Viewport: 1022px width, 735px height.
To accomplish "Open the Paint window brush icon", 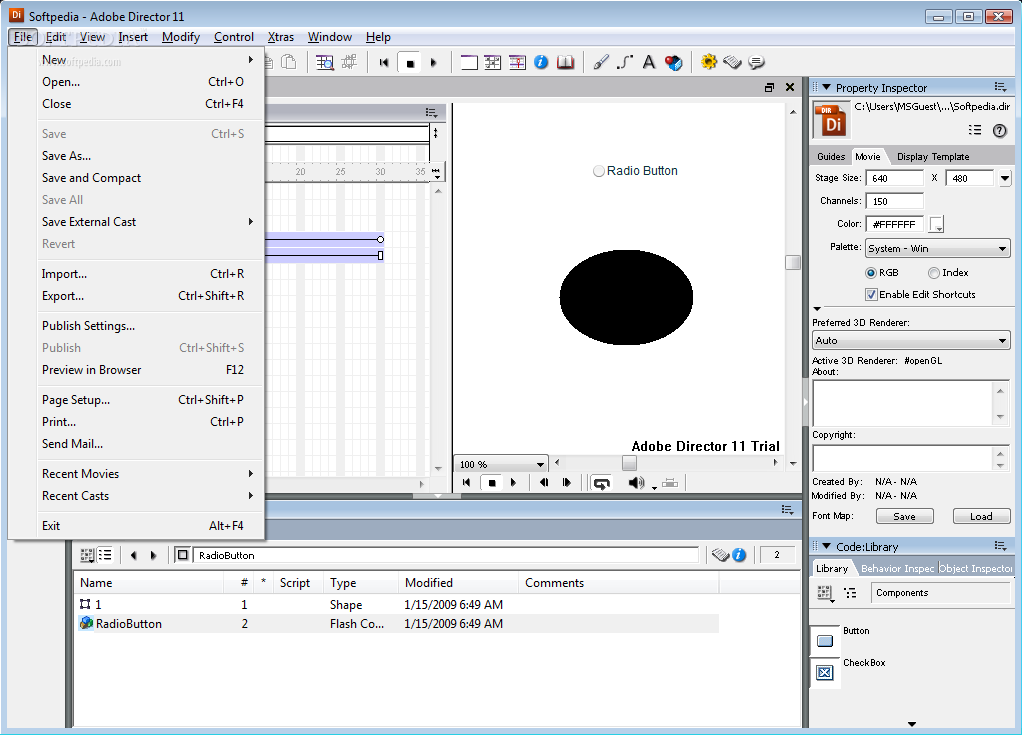I will click(601, 63).
